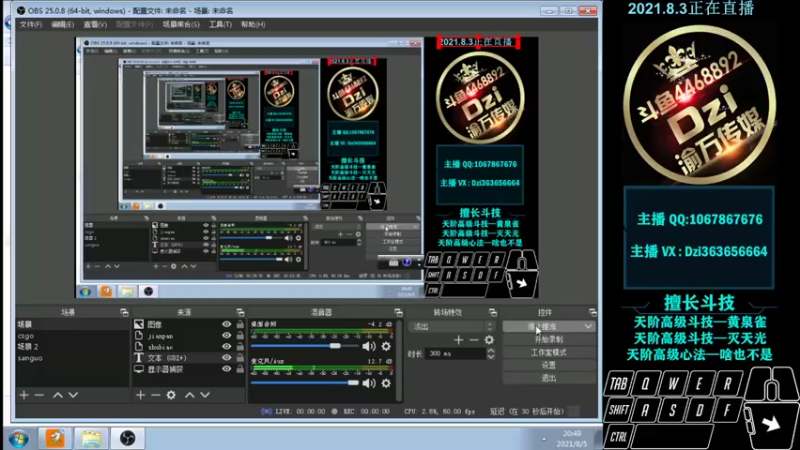Increase transition duration with the up arrow

point(491,351)
